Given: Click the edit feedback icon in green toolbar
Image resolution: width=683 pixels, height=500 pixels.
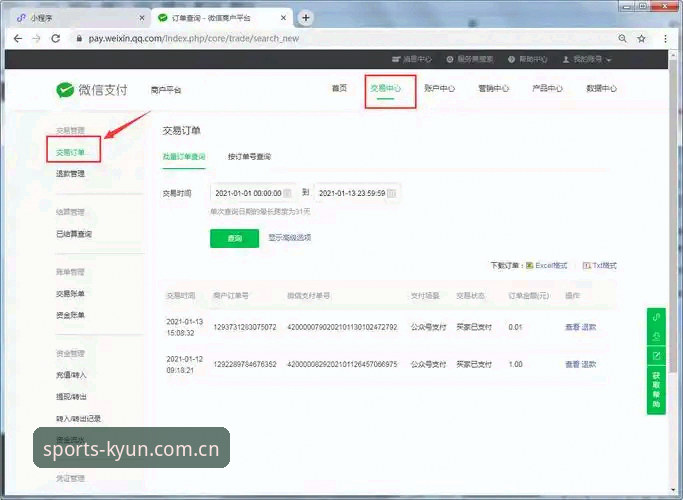Looking at the screenshot, I should 656,356.
